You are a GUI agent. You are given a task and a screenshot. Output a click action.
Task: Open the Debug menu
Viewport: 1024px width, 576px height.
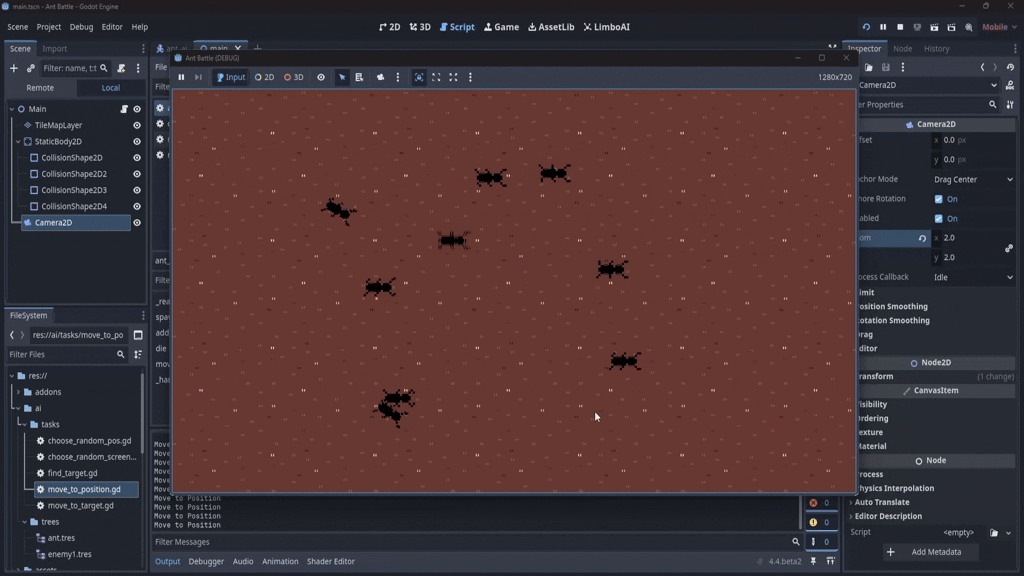point(82,27)
